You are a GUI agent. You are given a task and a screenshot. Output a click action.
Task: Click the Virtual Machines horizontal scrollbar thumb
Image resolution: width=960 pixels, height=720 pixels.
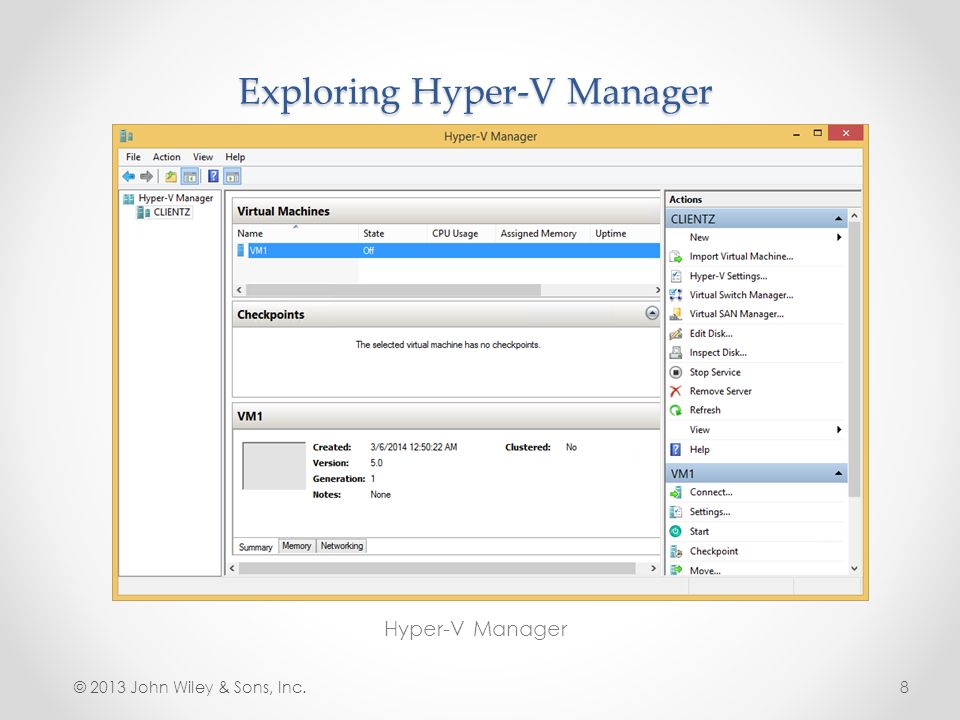pos(394,290)
